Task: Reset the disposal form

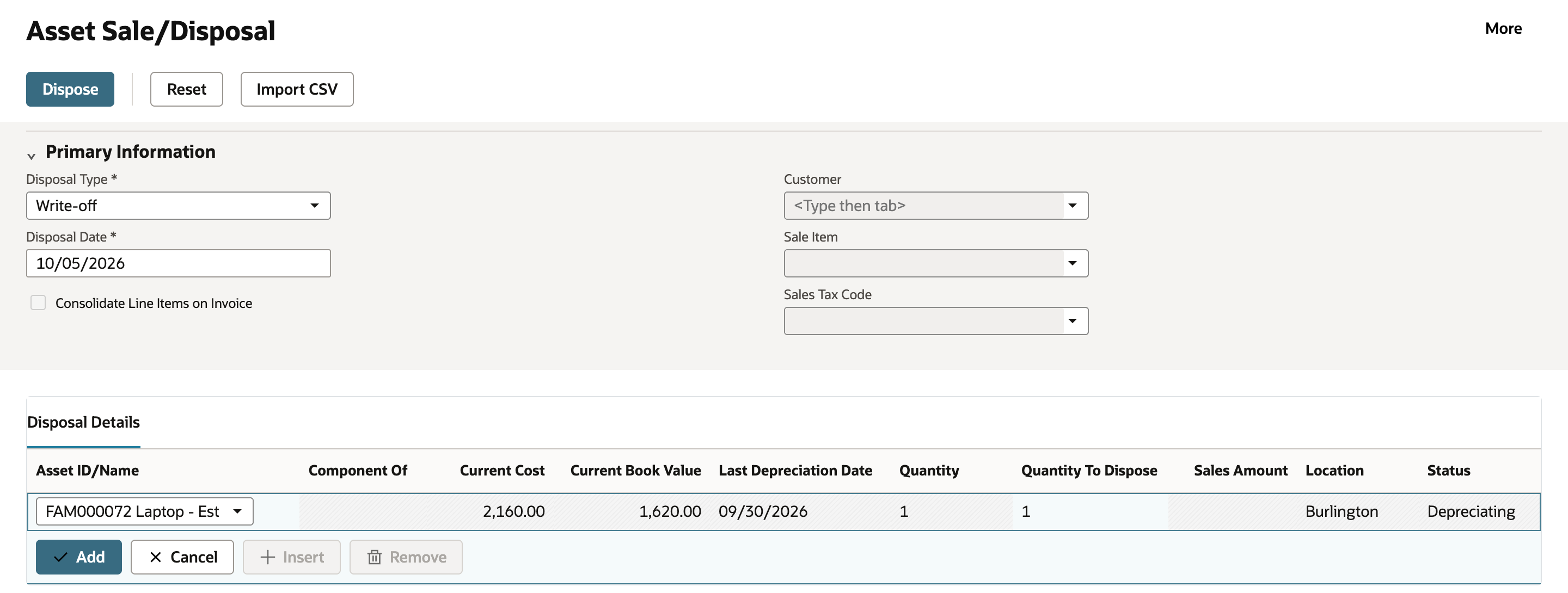Action: (x=186, y=89)
